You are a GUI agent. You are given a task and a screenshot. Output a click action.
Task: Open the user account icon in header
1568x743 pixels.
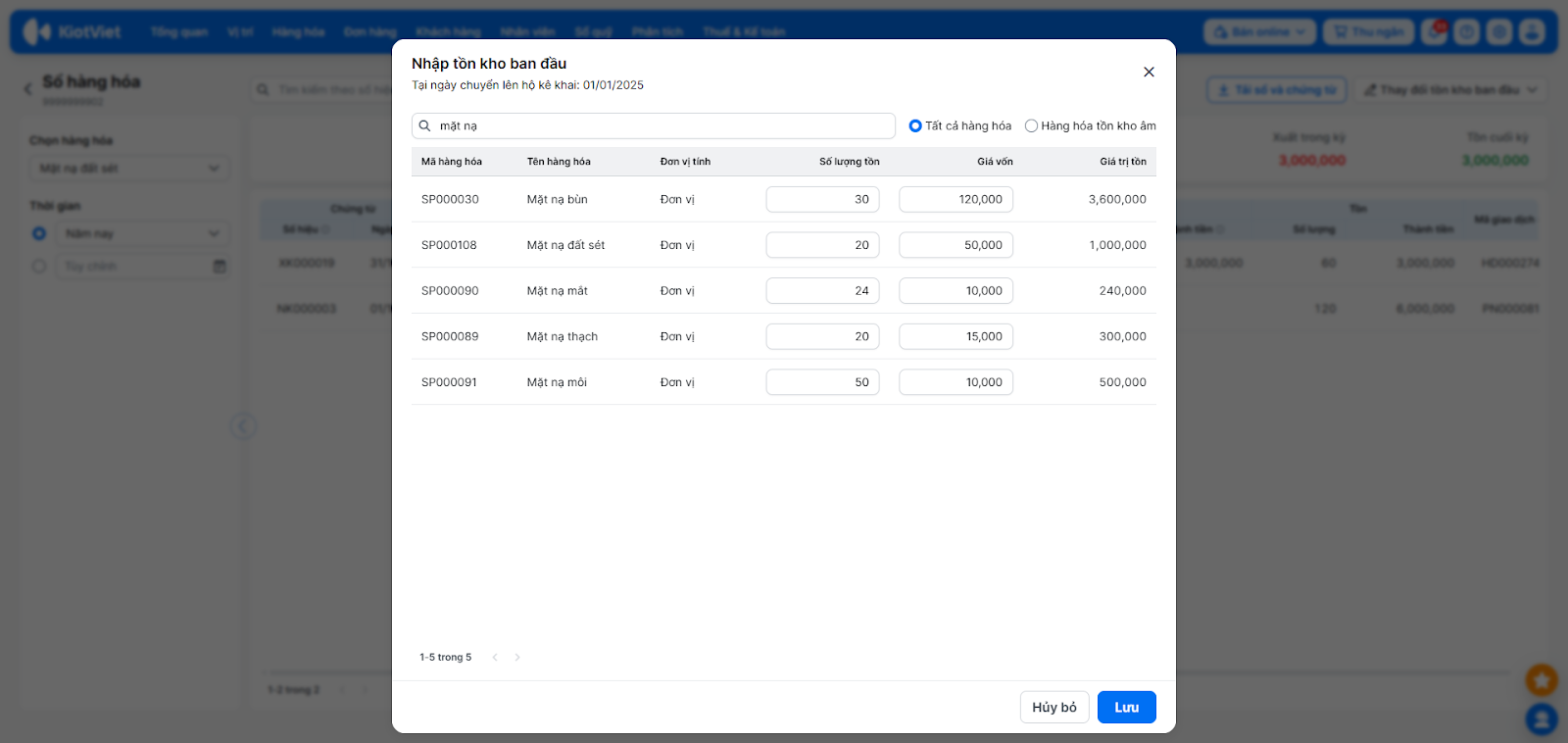[x=1532, y=32]
